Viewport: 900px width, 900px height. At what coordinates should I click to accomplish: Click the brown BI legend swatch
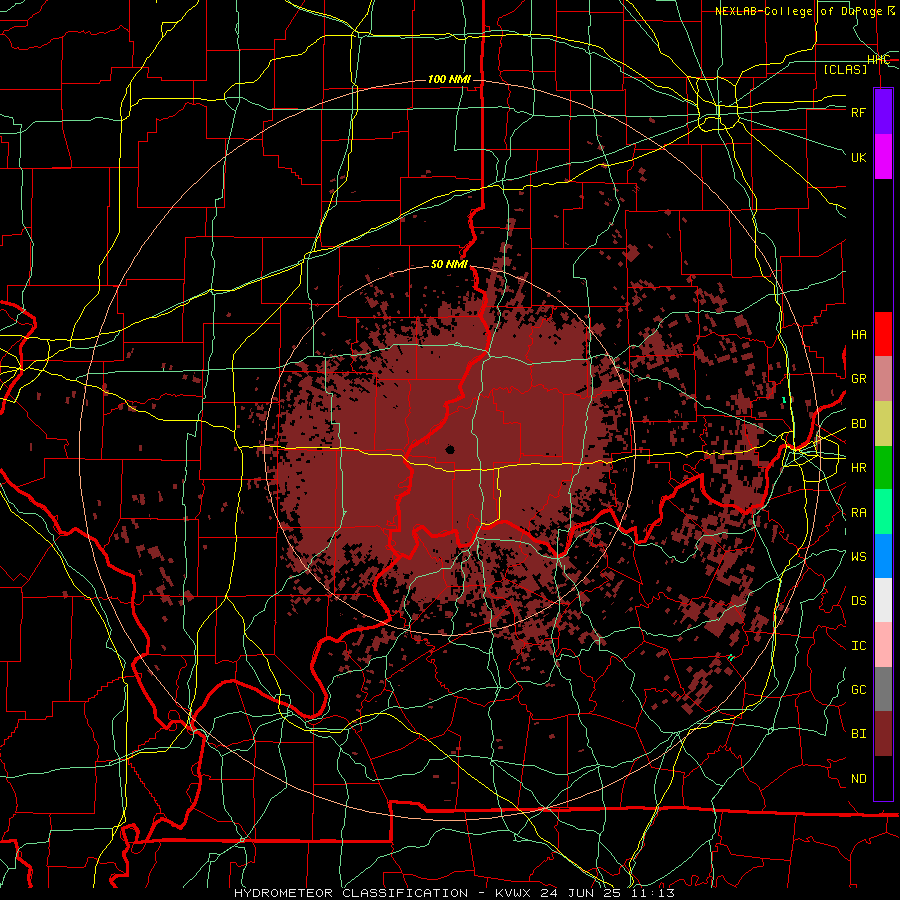point(883,734)
